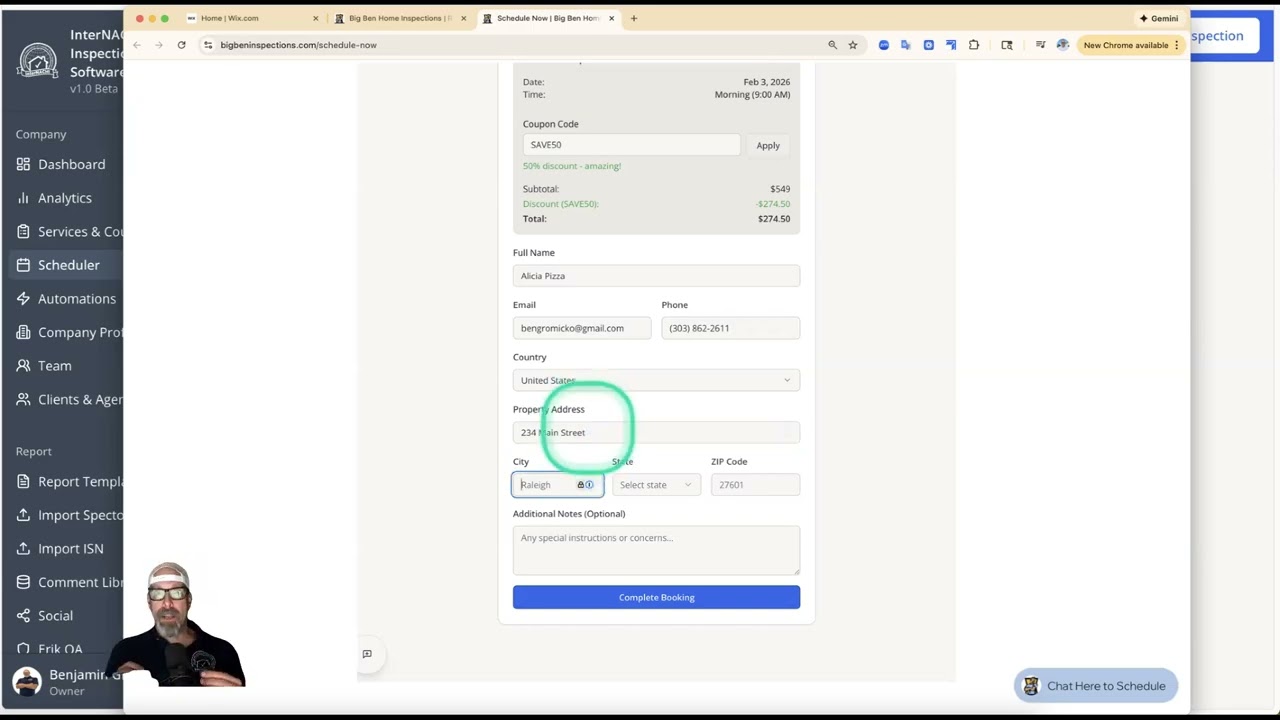
Task: Click the Scheduler calendar icon
Action: pyautogui.click(x=23, y=265)
